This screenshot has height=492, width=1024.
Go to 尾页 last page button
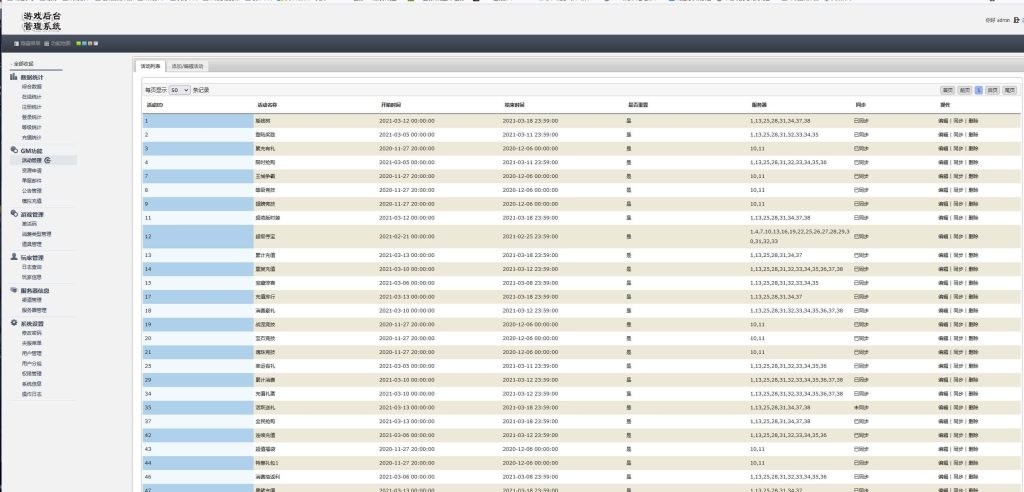tap(1009, 90)
